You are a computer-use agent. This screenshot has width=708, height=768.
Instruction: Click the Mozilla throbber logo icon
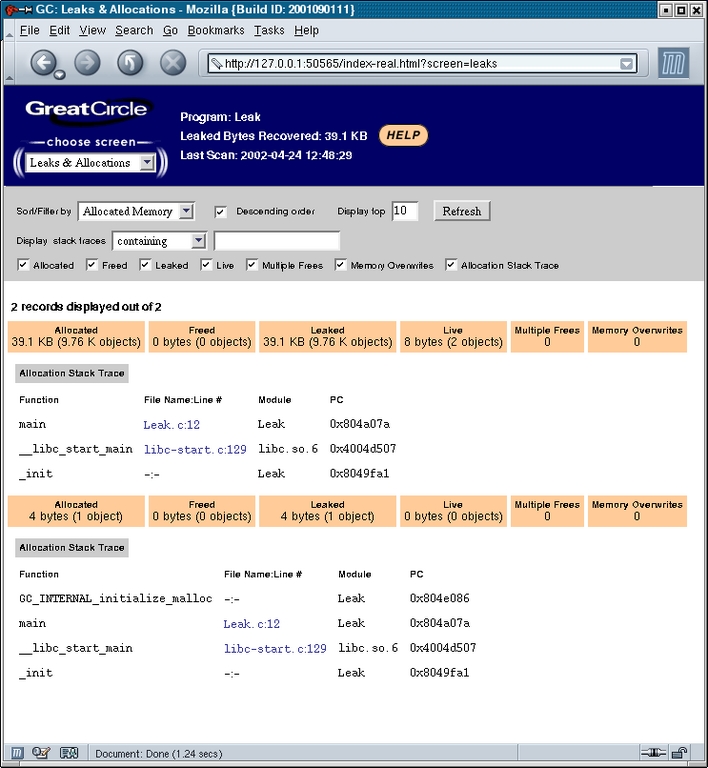pyautogui.click(x=673, y=64)
